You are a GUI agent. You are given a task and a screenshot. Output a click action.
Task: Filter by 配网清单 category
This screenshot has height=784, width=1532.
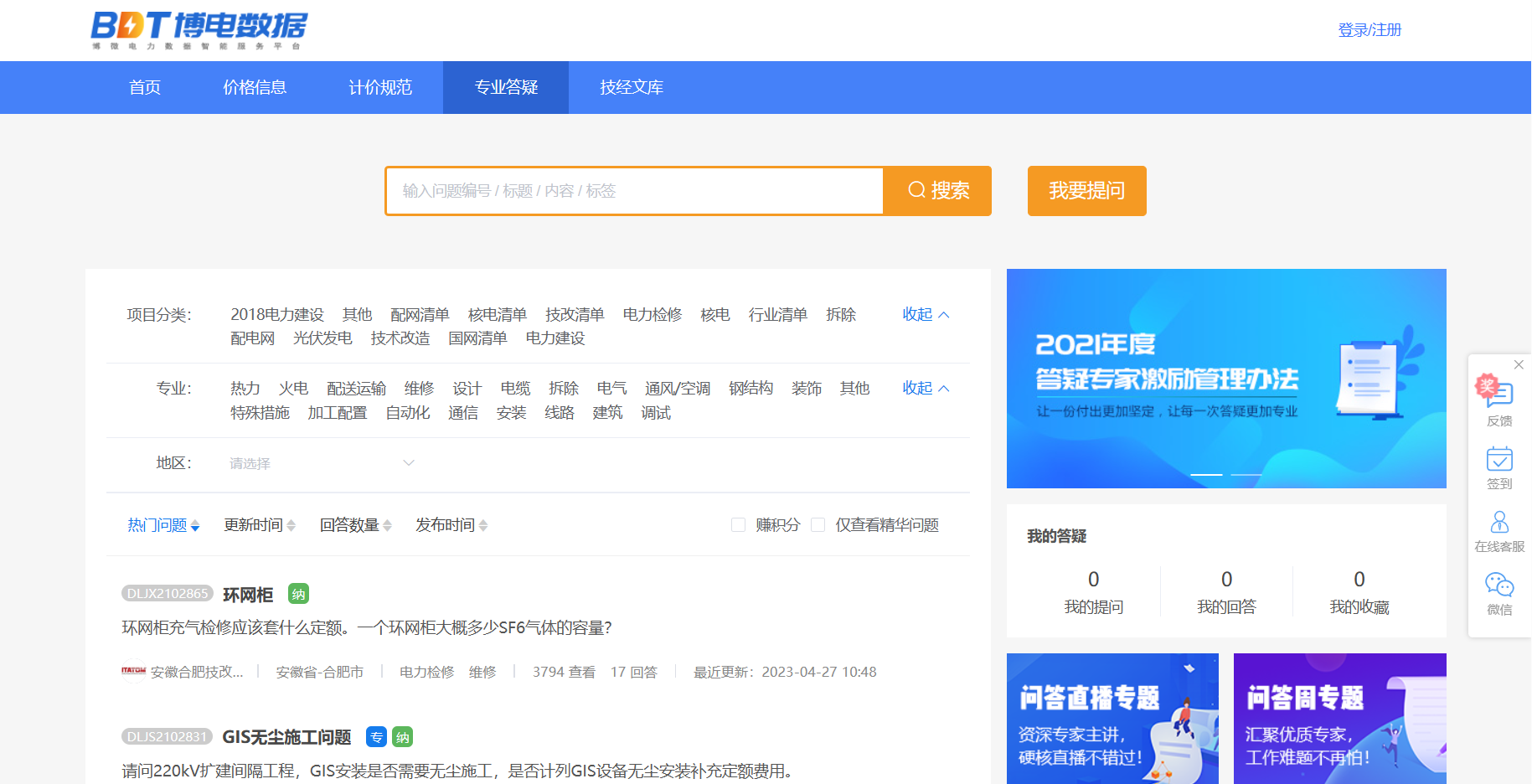420,314
